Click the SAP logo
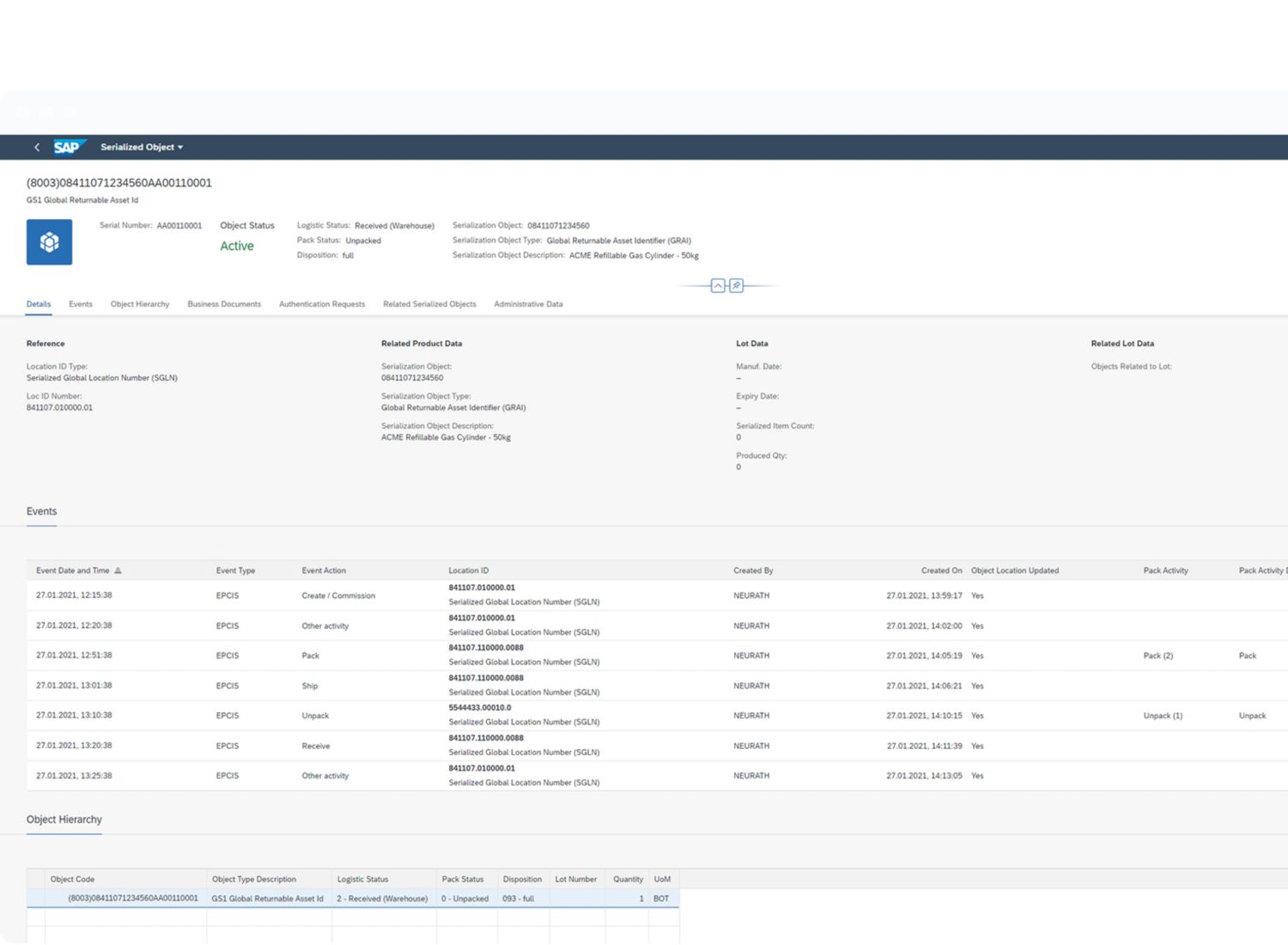 click(x=67, y=147)
